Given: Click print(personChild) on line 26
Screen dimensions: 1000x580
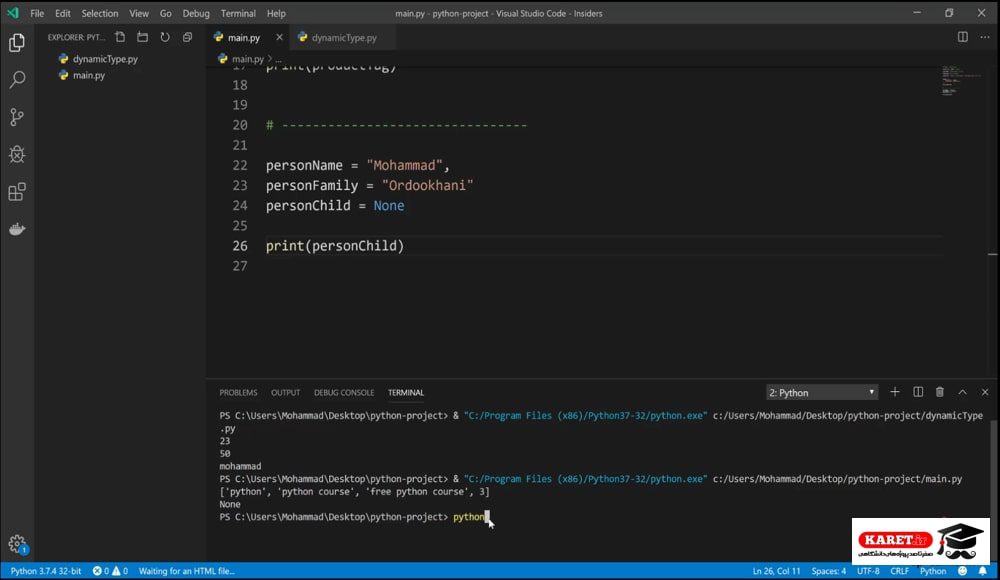Looking at the screenshot, I should point(335,246).
